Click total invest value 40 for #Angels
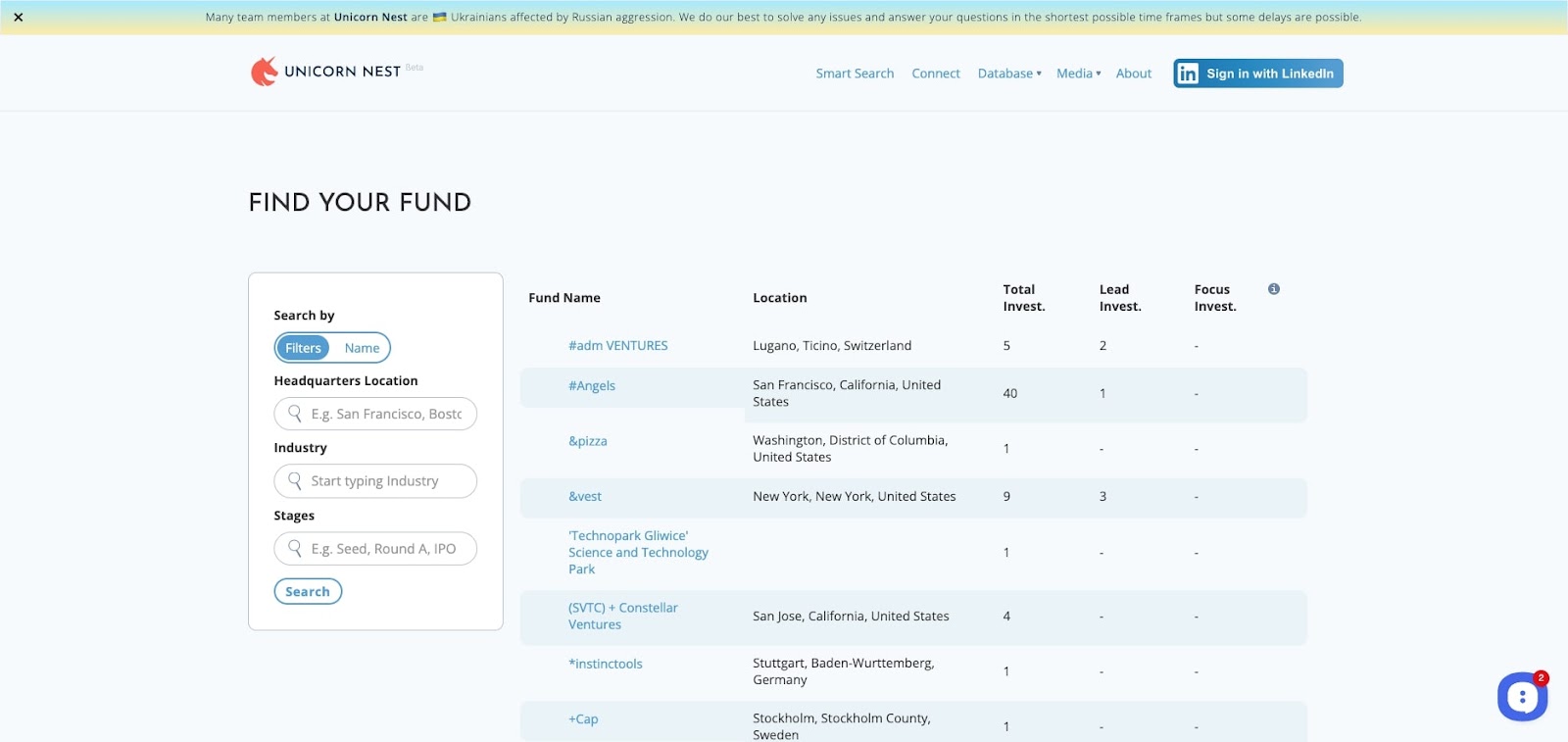Image resolution: width=1568 pixels, height=742 pixels. [1009, 394]
